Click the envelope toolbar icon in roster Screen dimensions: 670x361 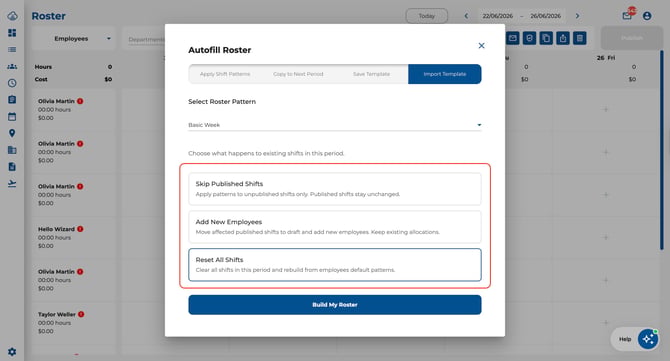pyautogui.click(x=513, y=38)
